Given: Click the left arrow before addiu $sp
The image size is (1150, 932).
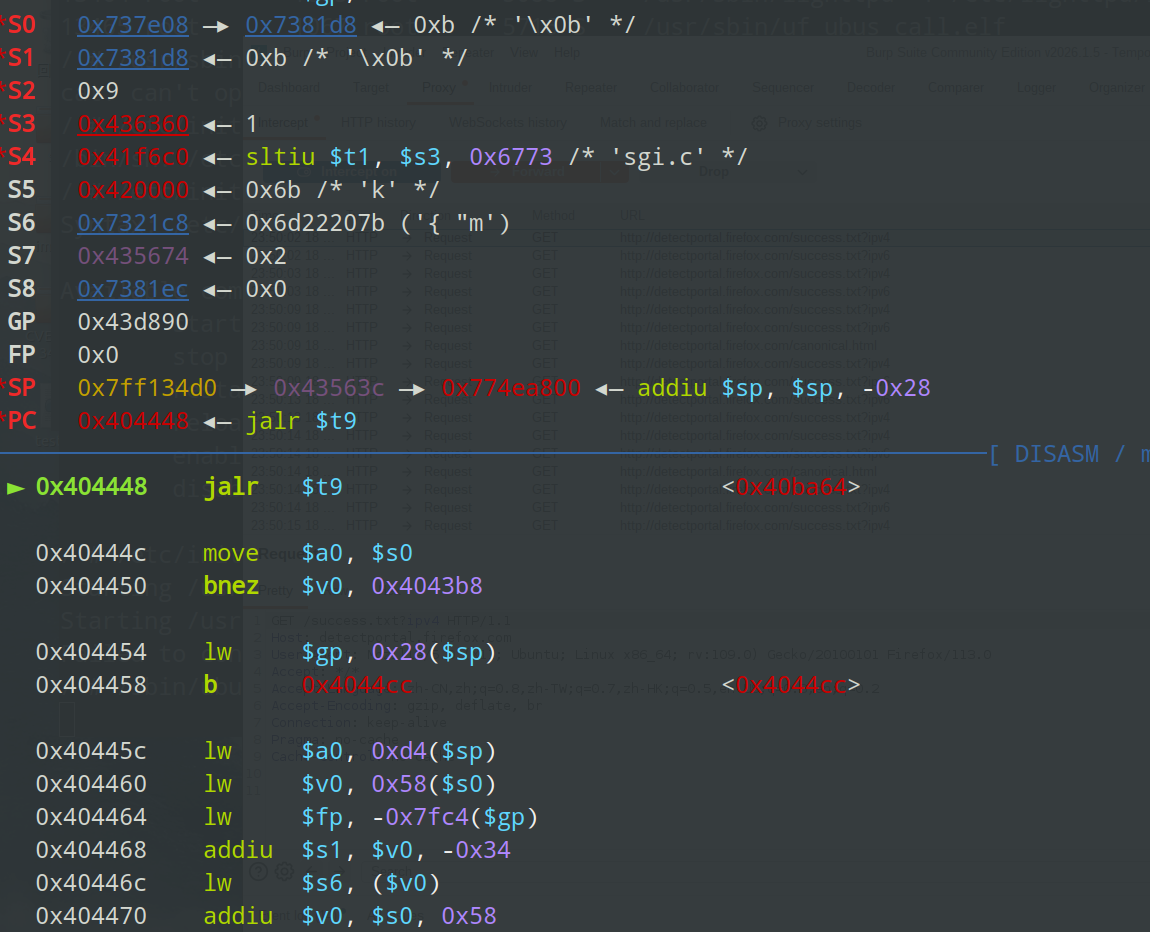Looking at the screenshot, I should tap(611, 388).
